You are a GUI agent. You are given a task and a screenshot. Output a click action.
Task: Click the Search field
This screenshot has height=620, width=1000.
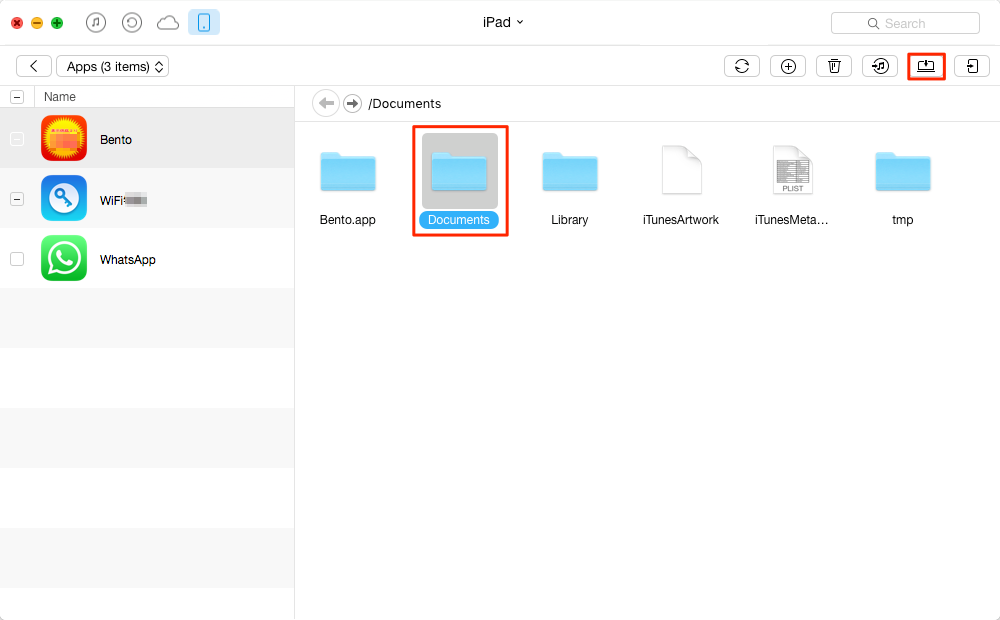[x=905, y=23]
